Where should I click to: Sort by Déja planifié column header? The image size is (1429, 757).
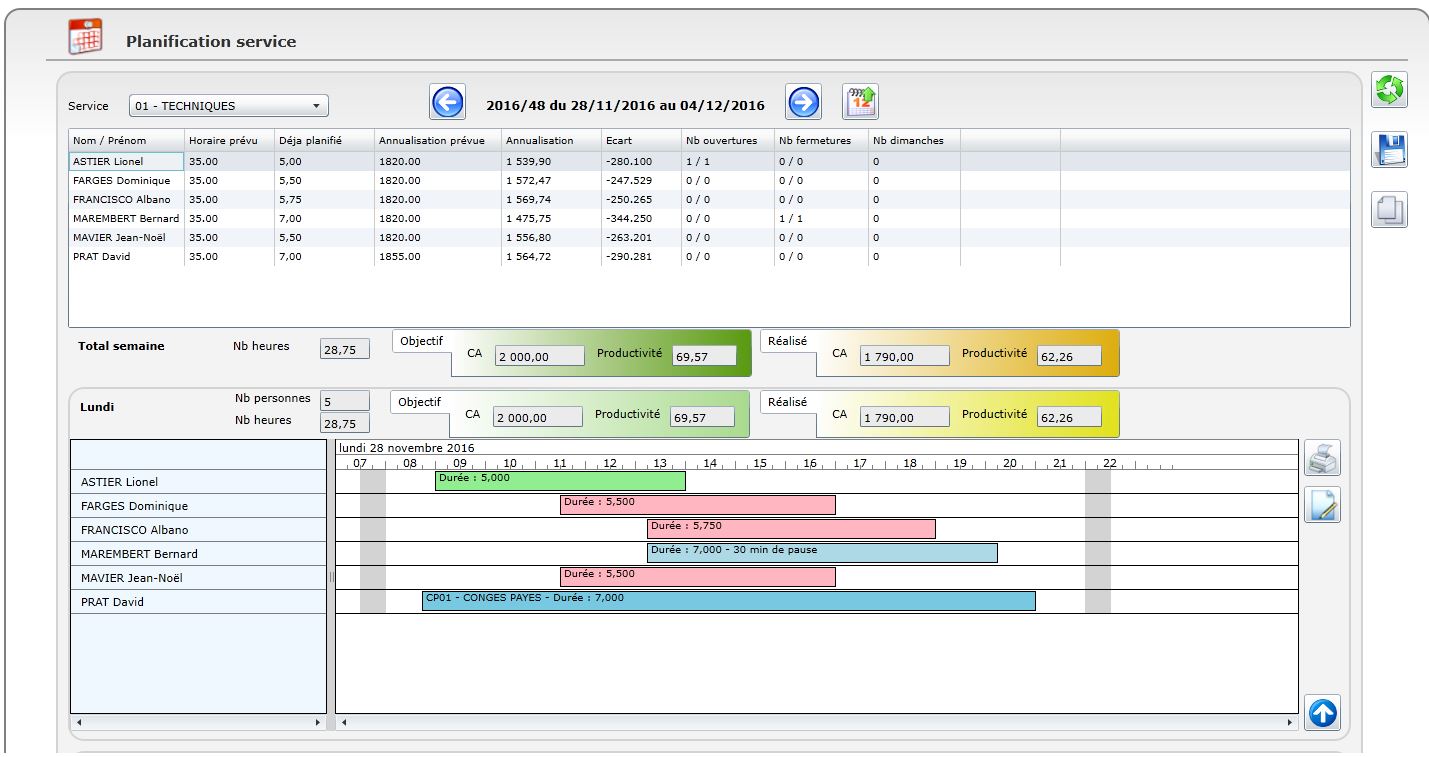coord(323,140)
